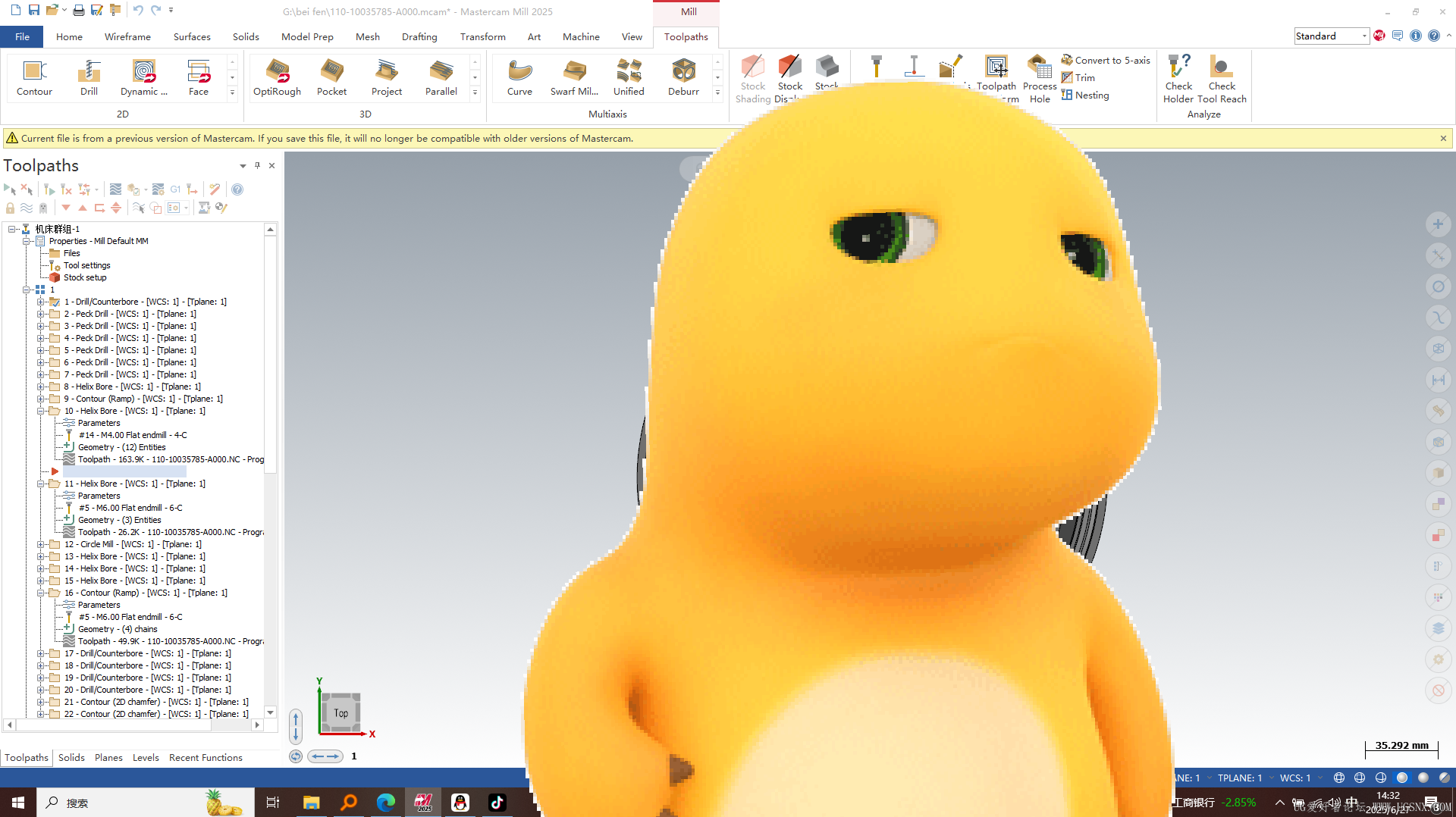The image size is (1456, 817).
Task: Toggle only display selected toolpaths
Action: point(139,208)
